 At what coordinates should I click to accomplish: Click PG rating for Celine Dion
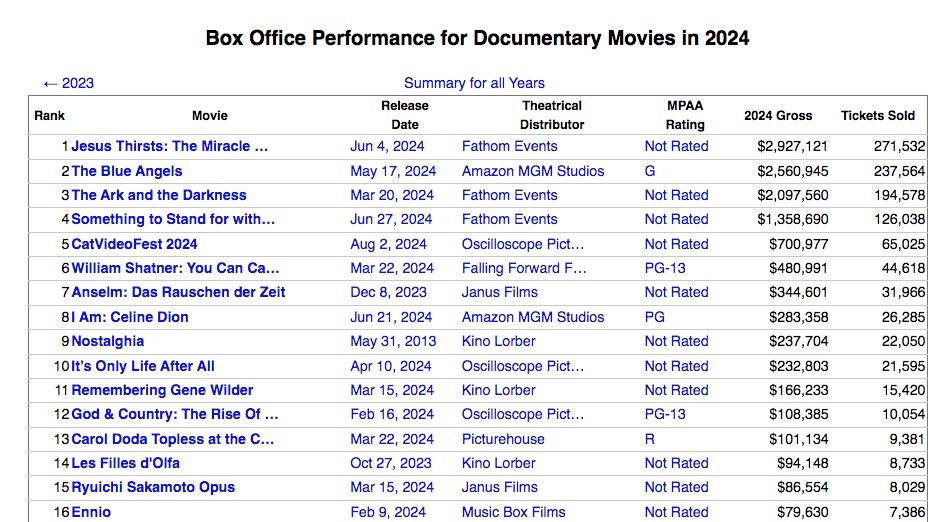tap(655, 317)
